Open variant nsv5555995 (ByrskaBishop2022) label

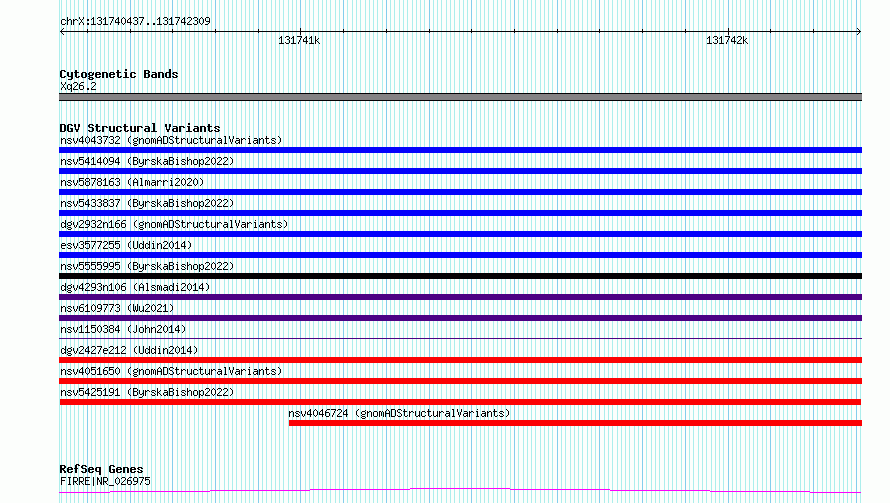[x=147, y=266]
